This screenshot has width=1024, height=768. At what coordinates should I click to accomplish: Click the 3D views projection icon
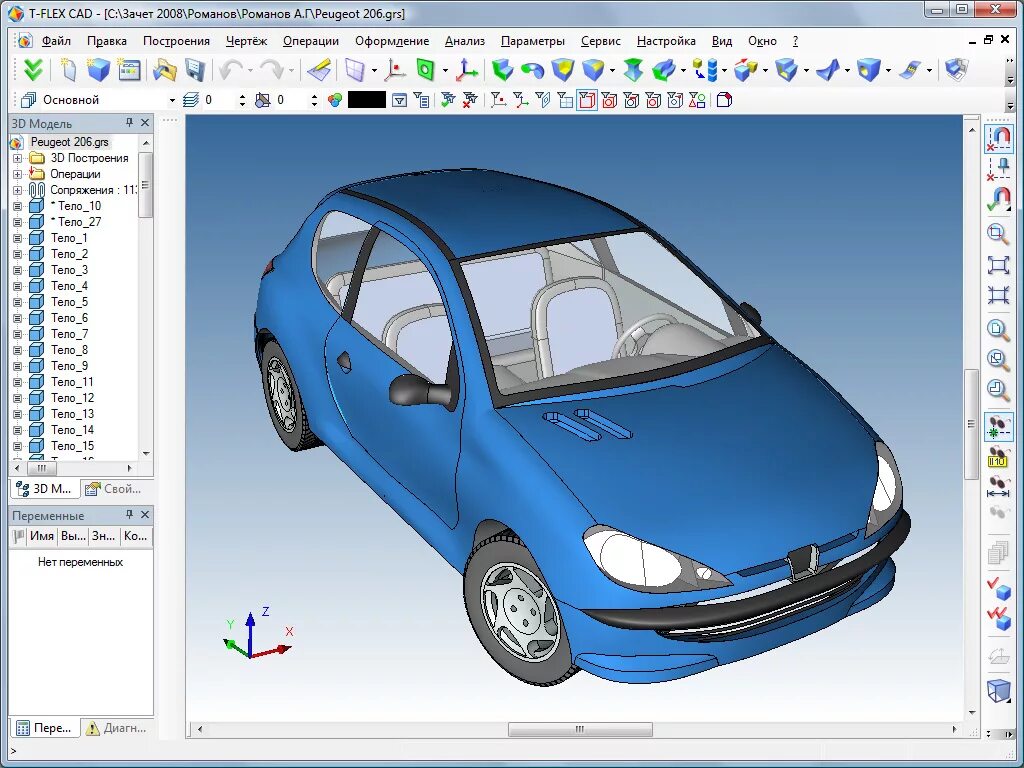click(956, 69)
